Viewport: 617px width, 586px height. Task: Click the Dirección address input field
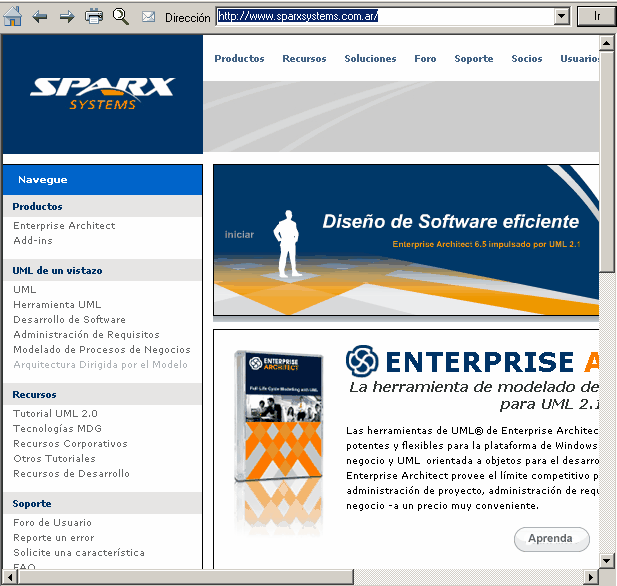pyautogui.click(x=386, y=17)
